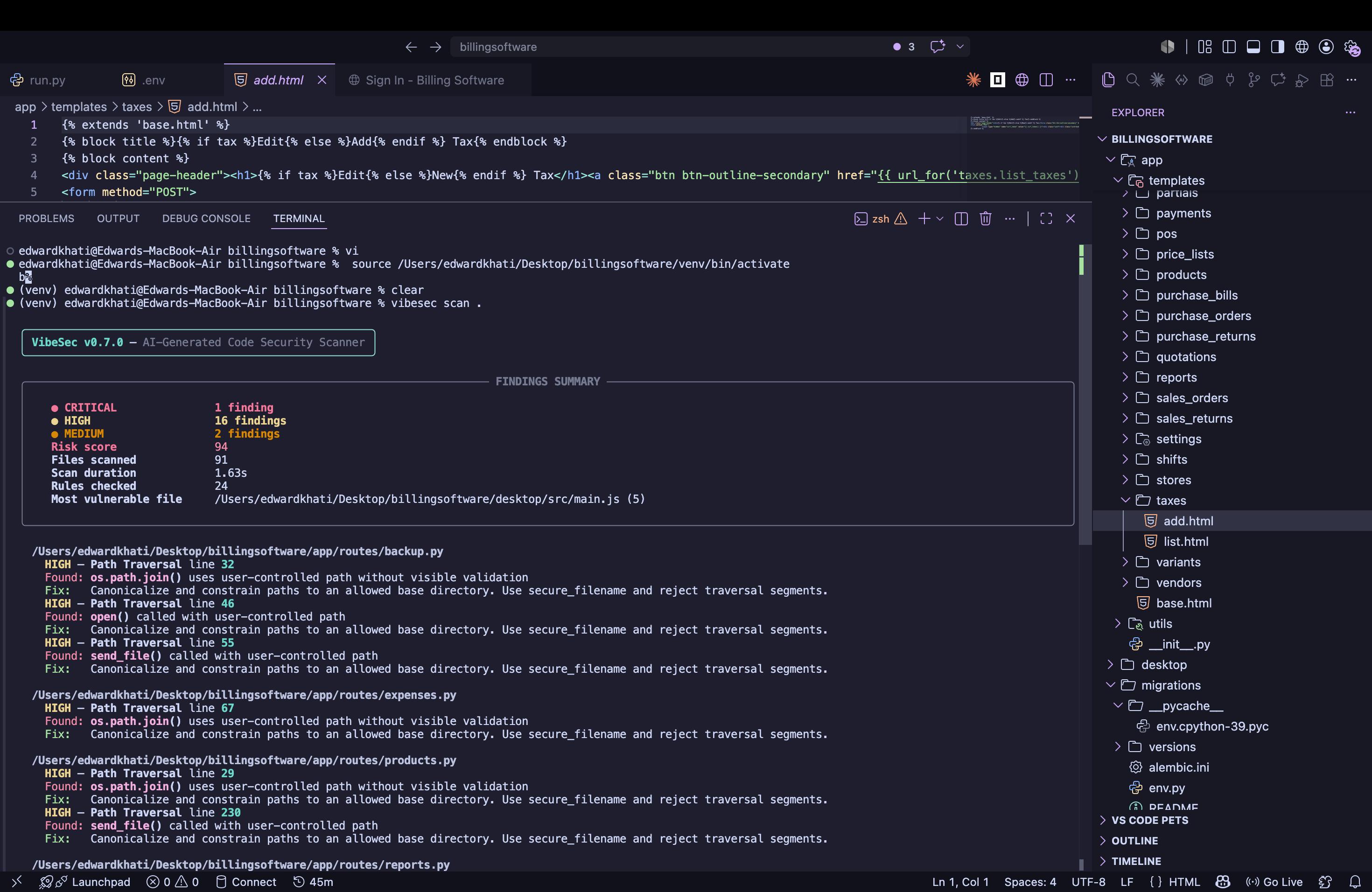Expand the OUTLINE section
This screenshot has height=892, width=1372.
[1134, 841]
